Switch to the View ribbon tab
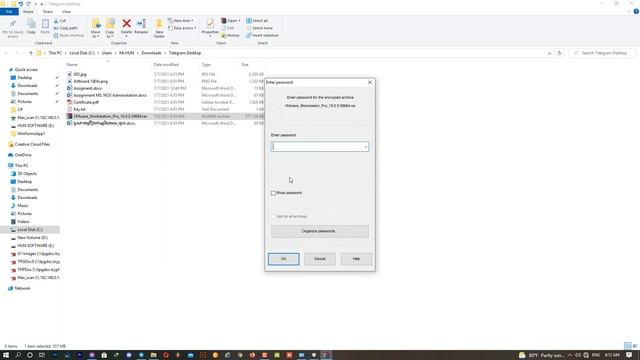The image size is (640, 360). click(x=66, y=12)
